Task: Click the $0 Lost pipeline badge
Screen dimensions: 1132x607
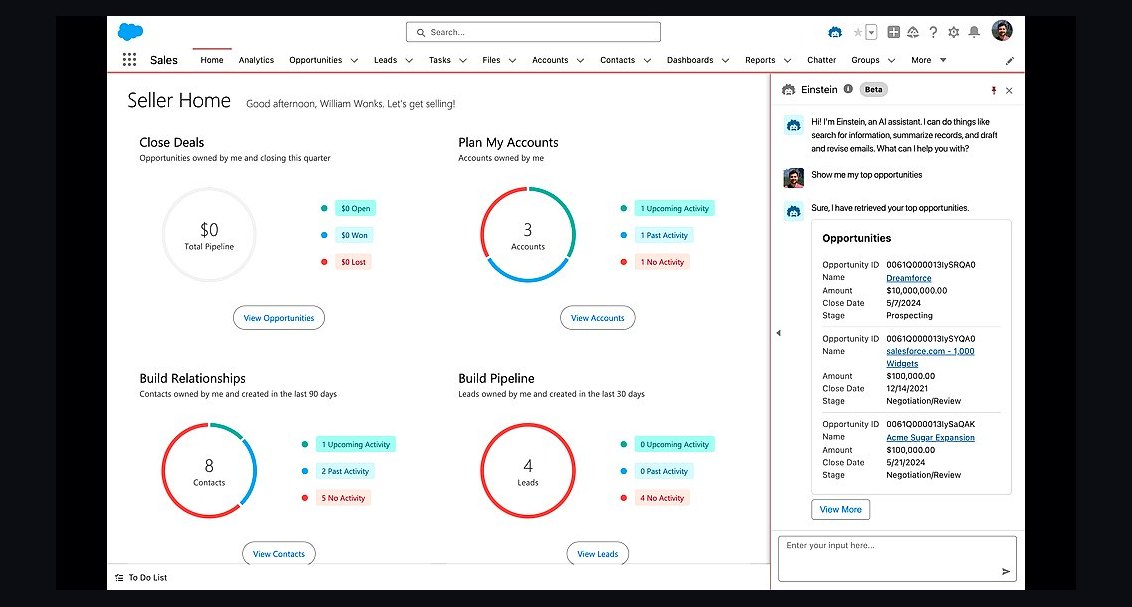Action: 353,262
